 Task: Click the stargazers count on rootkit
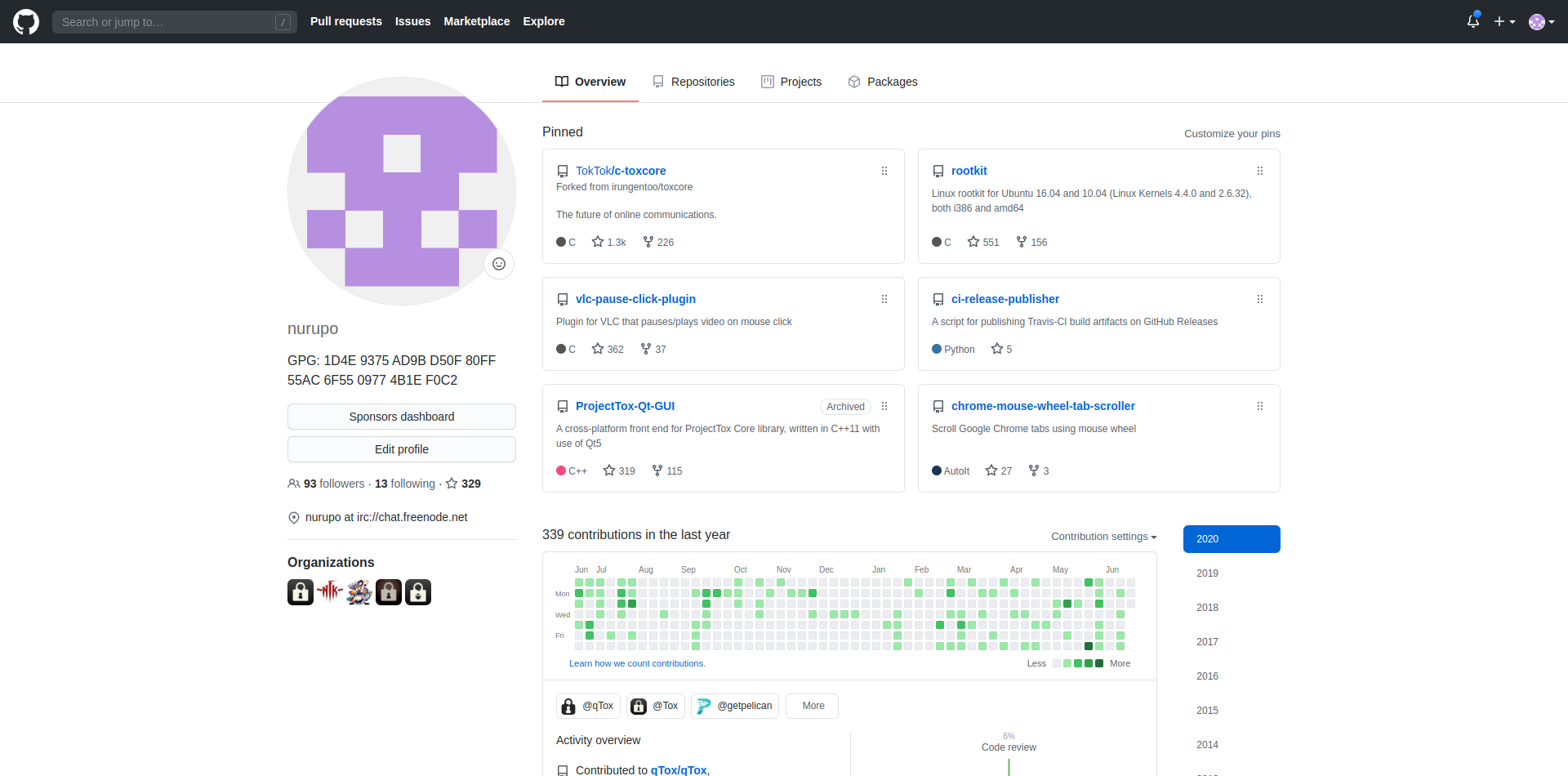pyautogui.click(x=983, y=242)
